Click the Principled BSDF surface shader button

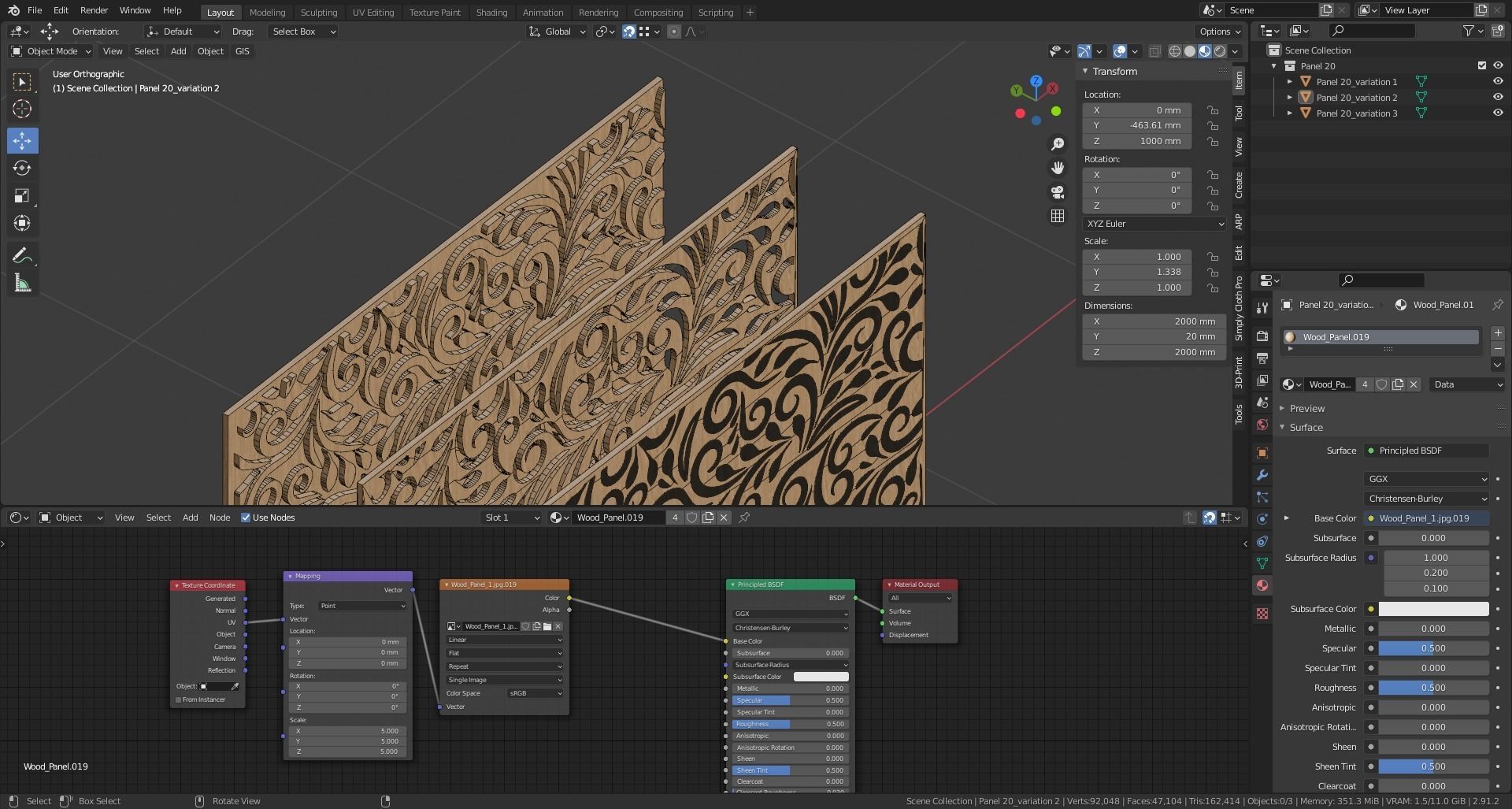[x=1426, y=451]
